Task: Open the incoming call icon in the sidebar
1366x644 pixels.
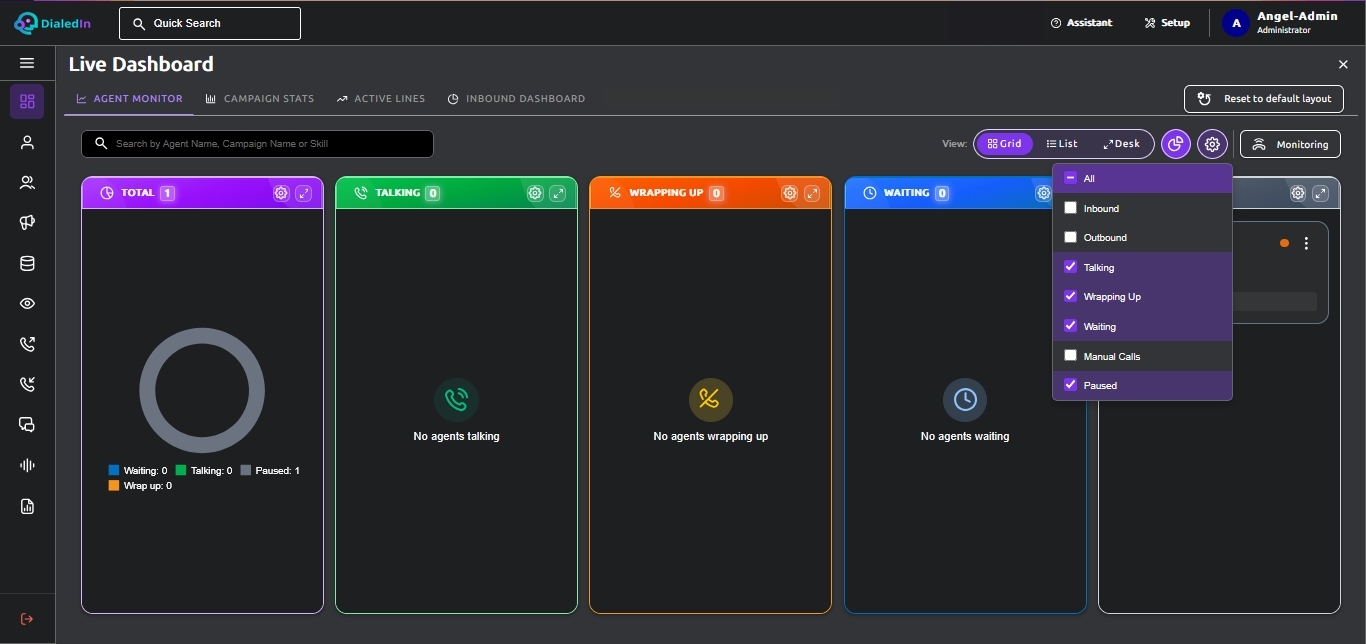Action: point(27,384)
